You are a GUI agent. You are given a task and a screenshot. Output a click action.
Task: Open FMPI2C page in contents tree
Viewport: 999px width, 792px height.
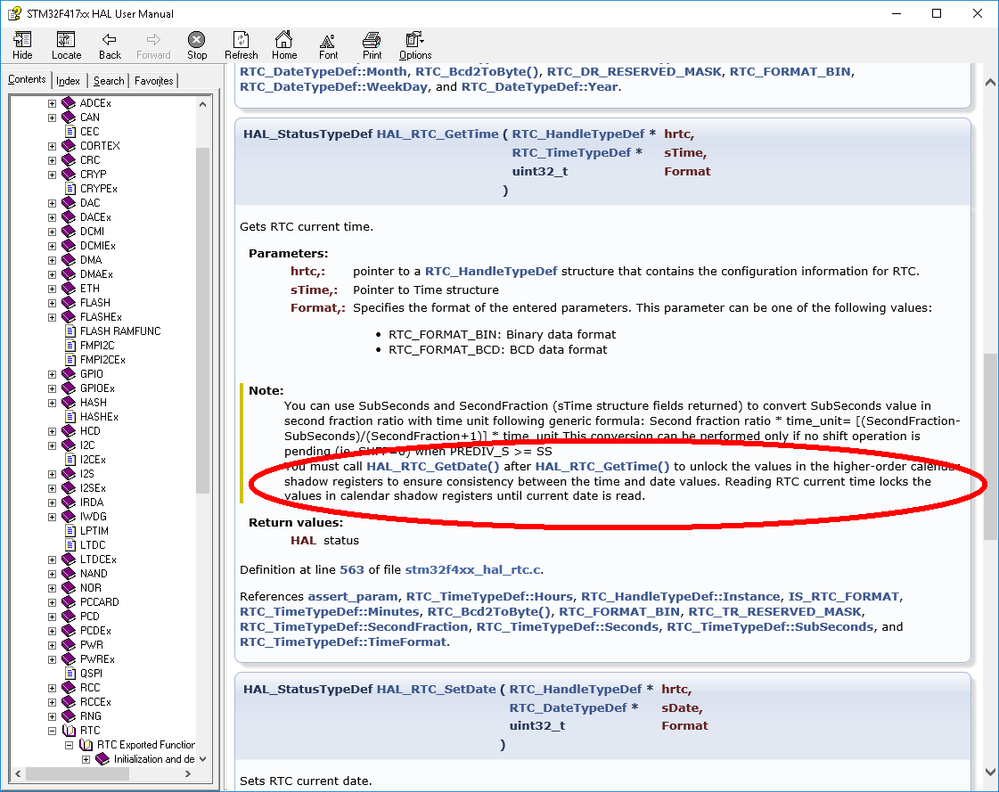coord(97,345)
